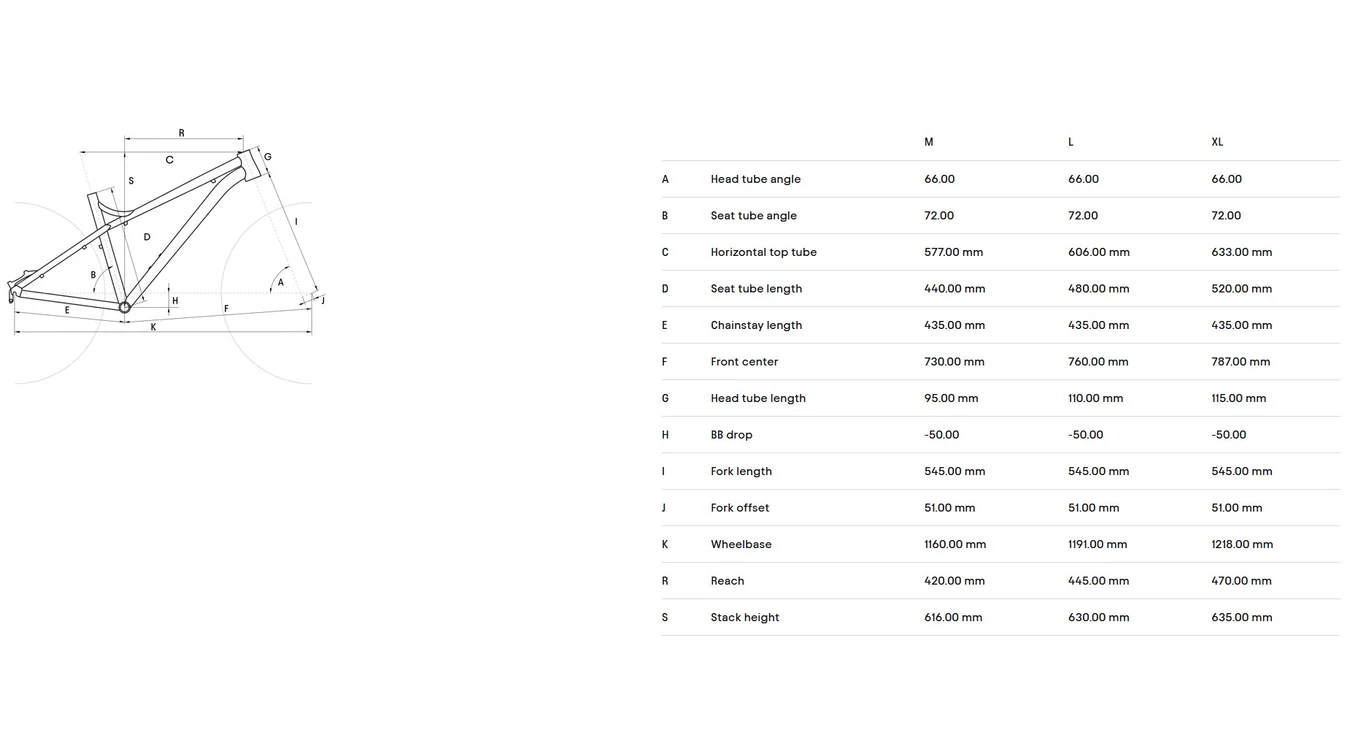Click the A head angle marker on diagram
This screenshot has width=1350, height=750.
[x=280, y=283]
